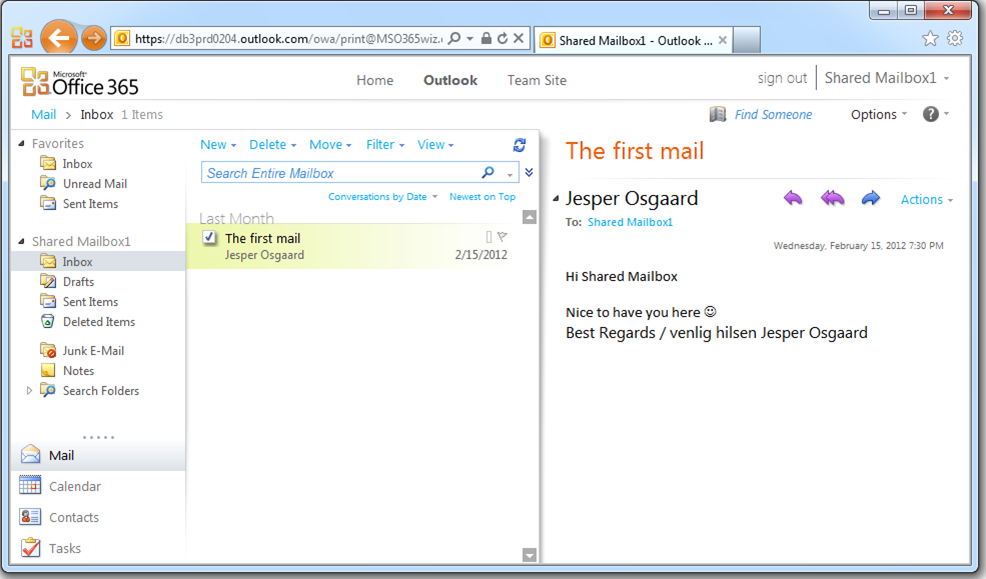
Task: Click message list scroll up arrow
Action: pos(529,218)
